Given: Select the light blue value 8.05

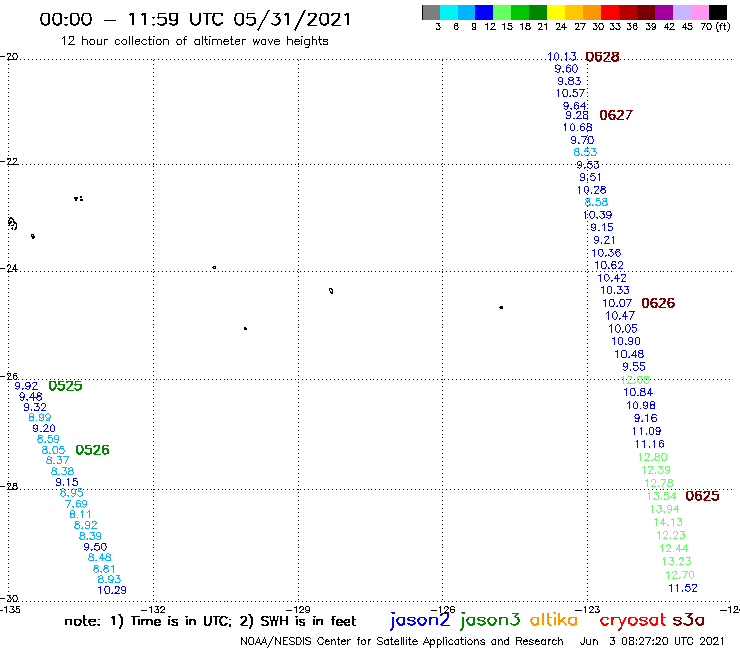Looking at the screenshot, I should point(53,450).
